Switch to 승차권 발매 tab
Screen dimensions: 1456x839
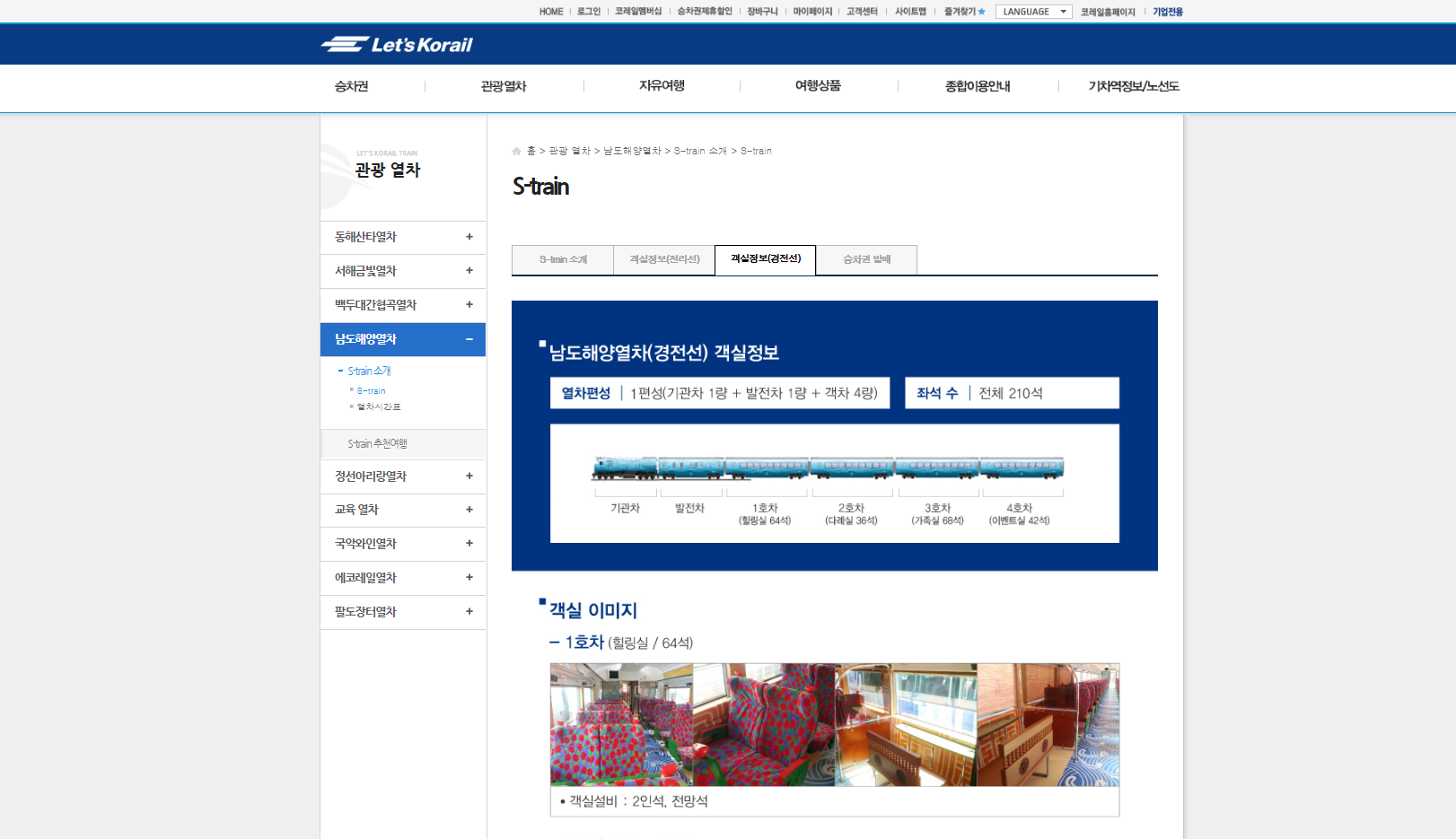pyautogui.click(x=866, y=260)
